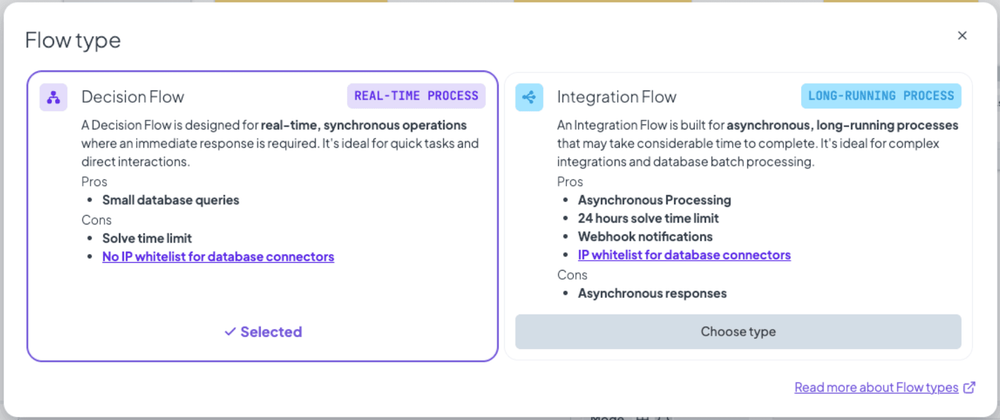Image resolution: width=1000 pixels, height=420 pixels.
Task: Close the Flow type dialog
Action: click(962, 36)
